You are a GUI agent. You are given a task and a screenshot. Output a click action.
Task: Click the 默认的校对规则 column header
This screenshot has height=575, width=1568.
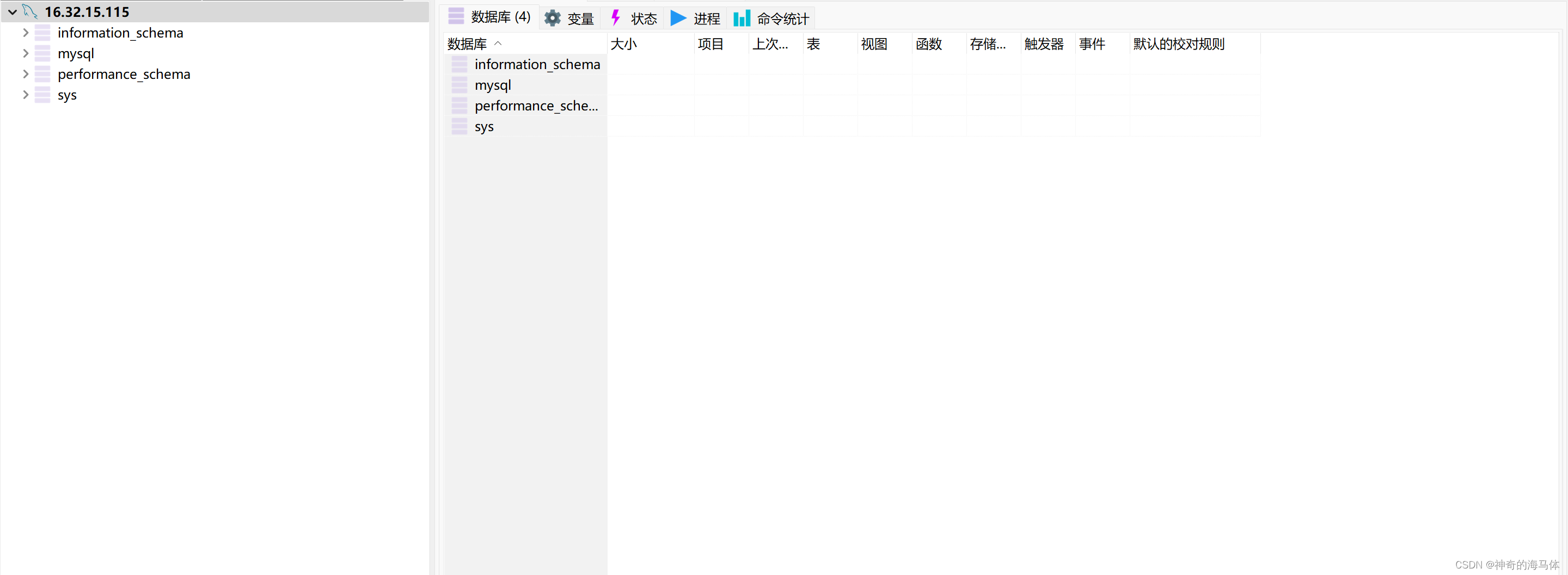pyautogui.click(x=1196, y=44)
